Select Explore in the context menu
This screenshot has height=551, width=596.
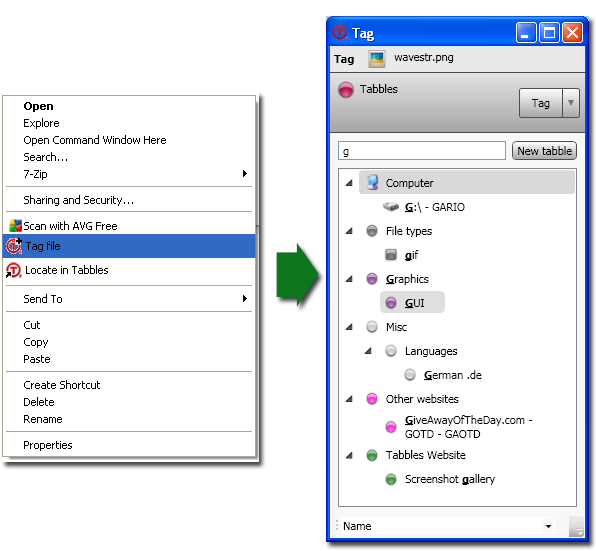(41, 123)
